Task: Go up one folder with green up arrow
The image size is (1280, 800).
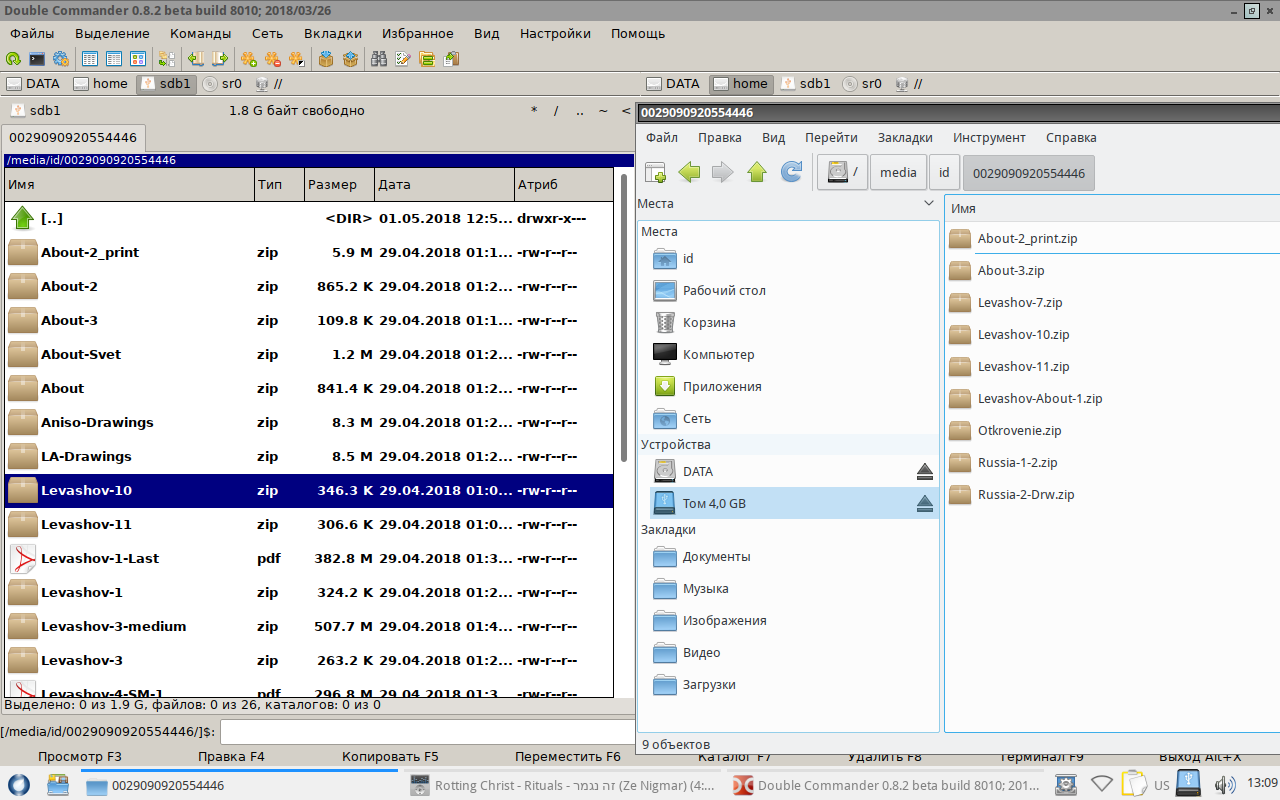Action: pyautogui.click(x=757, y=173)
